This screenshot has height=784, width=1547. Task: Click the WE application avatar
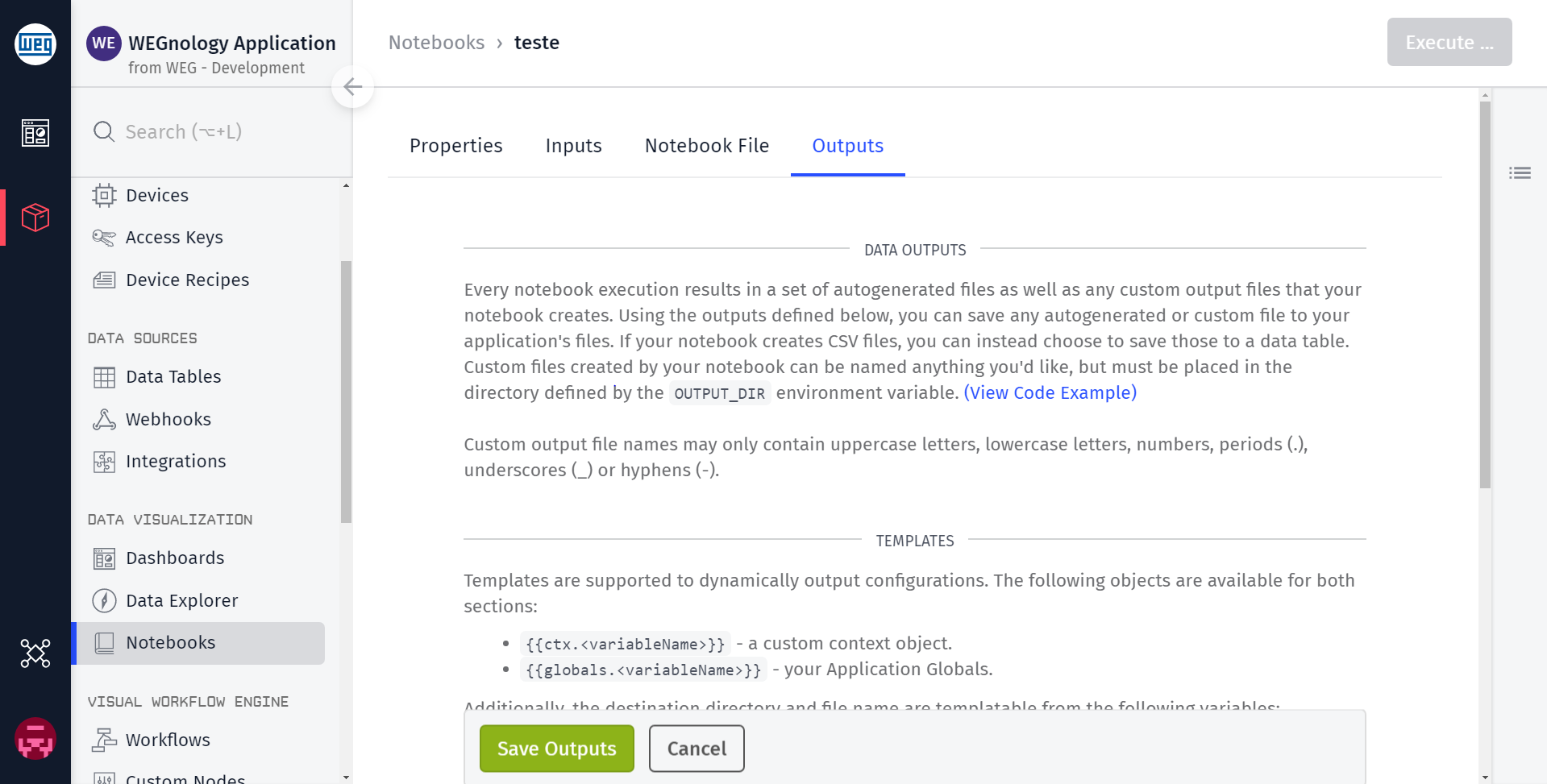click(x=104, y=44)
